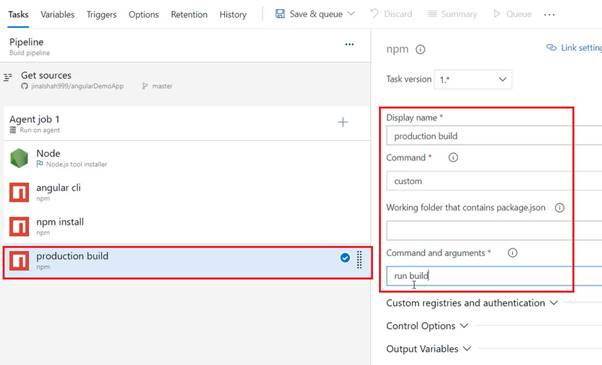Expand the Save & queue dropdown arrow
This screenshot has height=365, width=602.
point(351,14)
